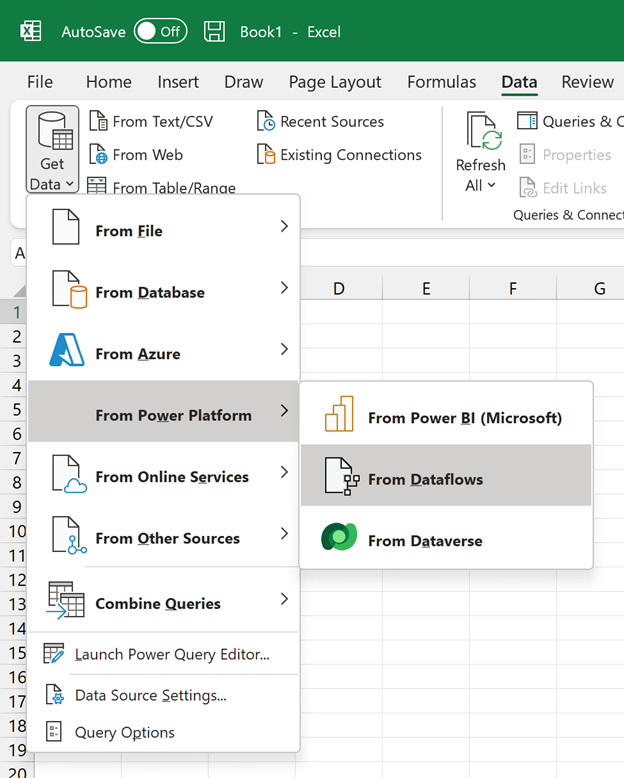The width and height of the screenshot is (624, 778).
Task: Expand the Refresh All dropdown arrow
Action: 492,185
